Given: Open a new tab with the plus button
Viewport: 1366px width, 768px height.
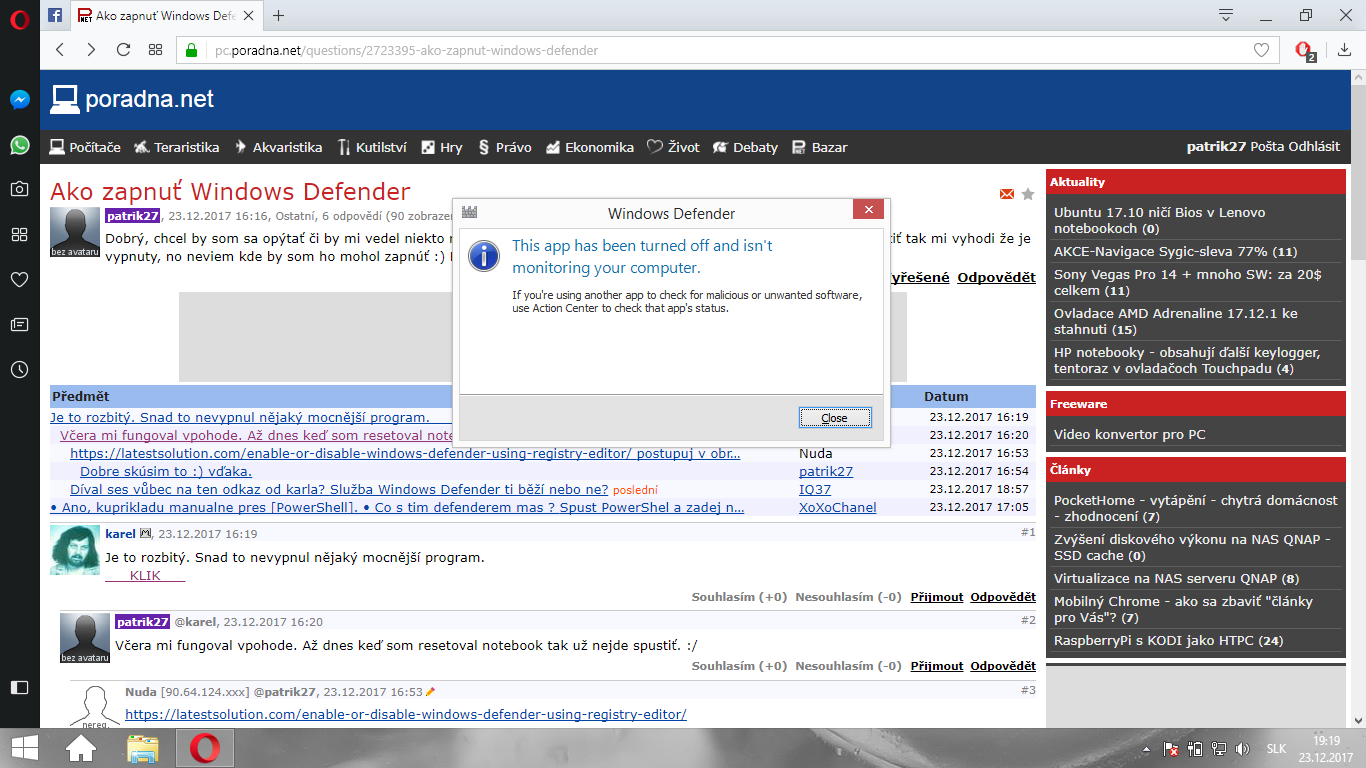Looking at the screenshot, I should 279,15.
